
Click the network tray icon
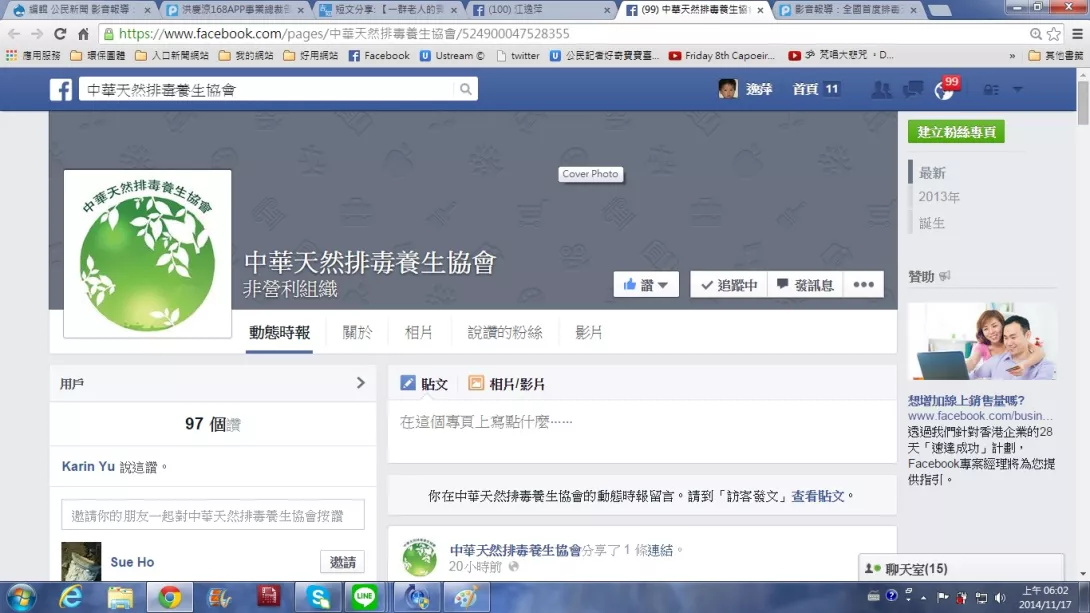(981, 597)
